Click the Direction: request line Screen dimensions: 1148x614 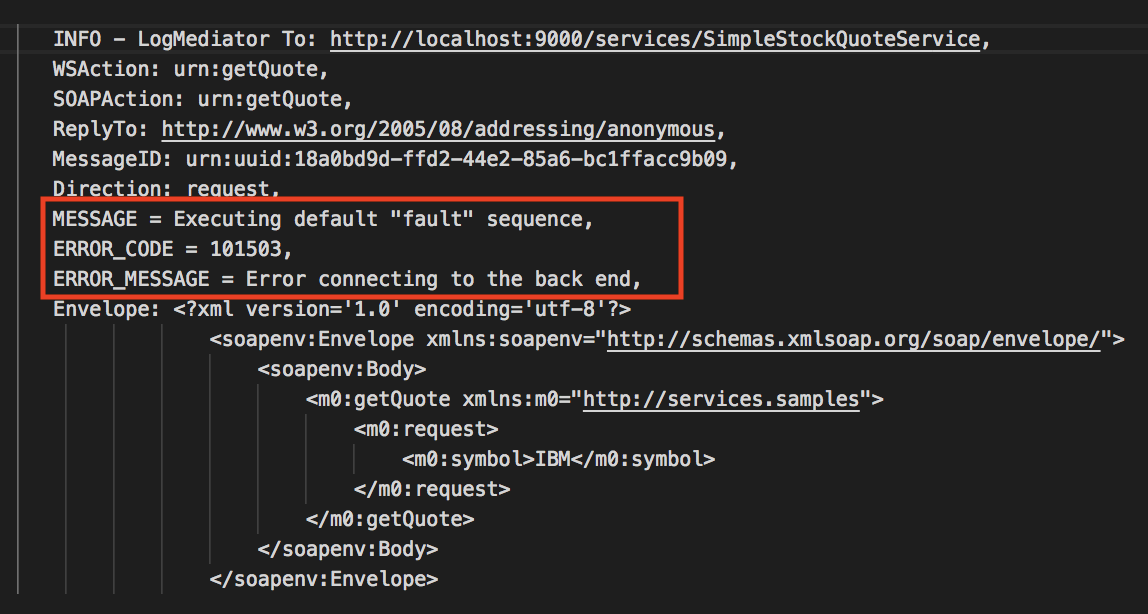pyautogui.click(x=165, y=189)
